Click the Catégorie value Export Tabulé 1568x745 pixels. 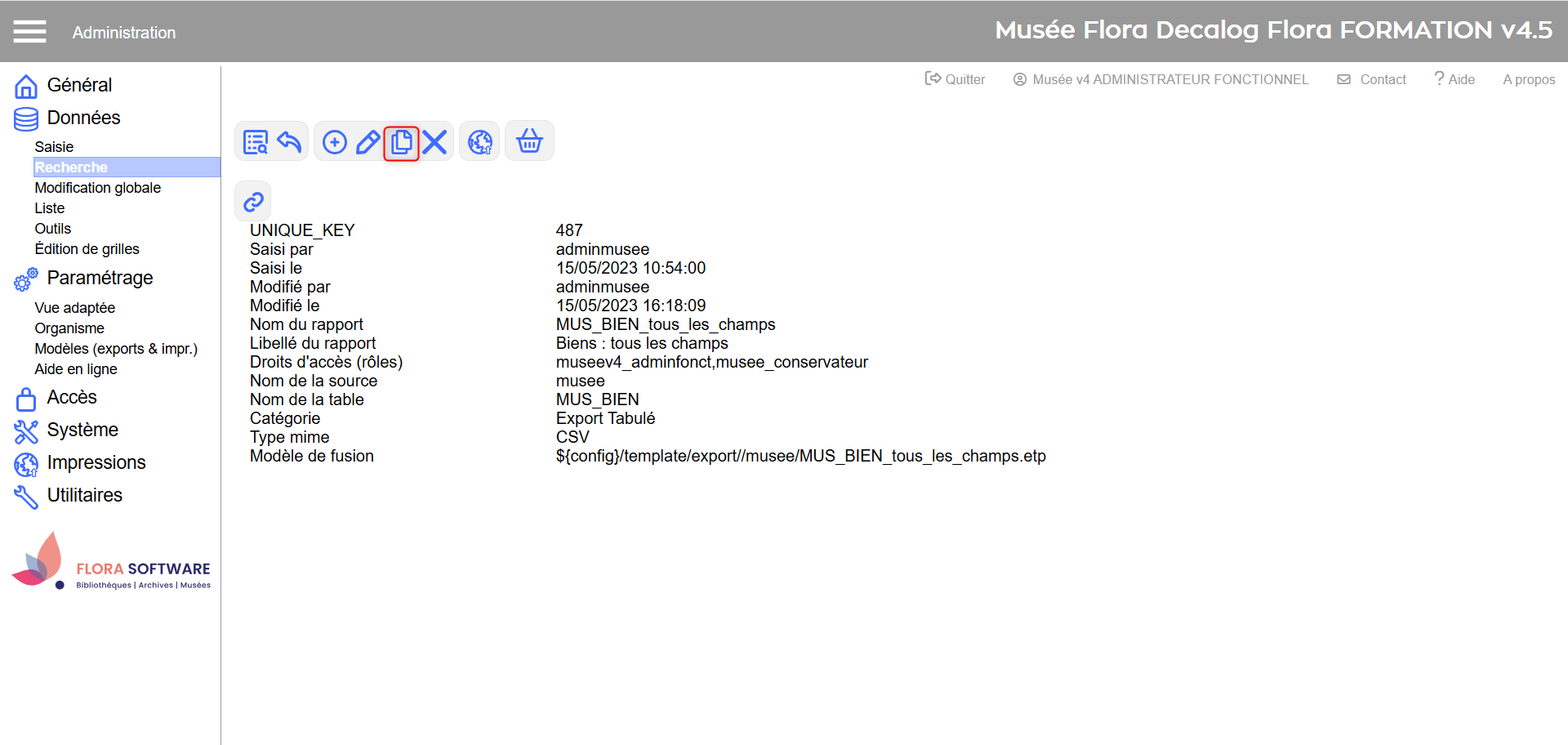coord(605,418)
